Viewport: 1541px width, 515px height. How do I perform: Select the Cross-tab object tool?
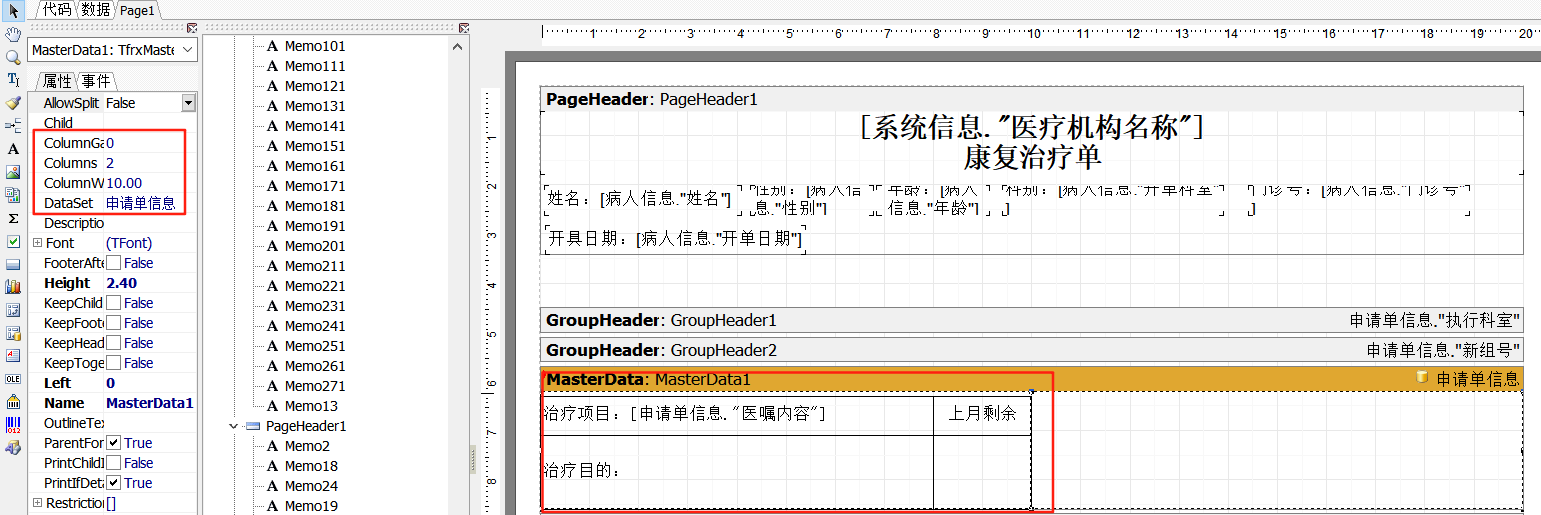[13, 310]
